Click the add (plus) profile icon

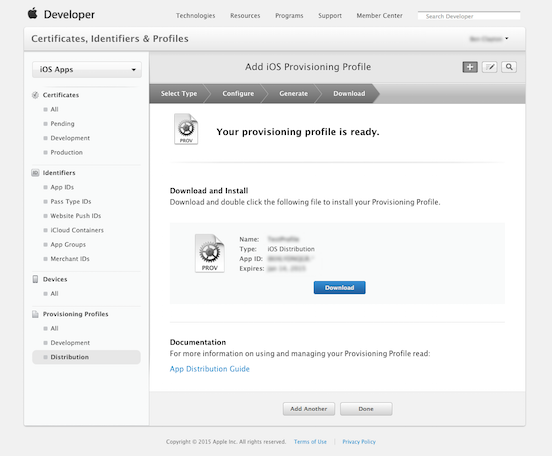click(470, 67)
